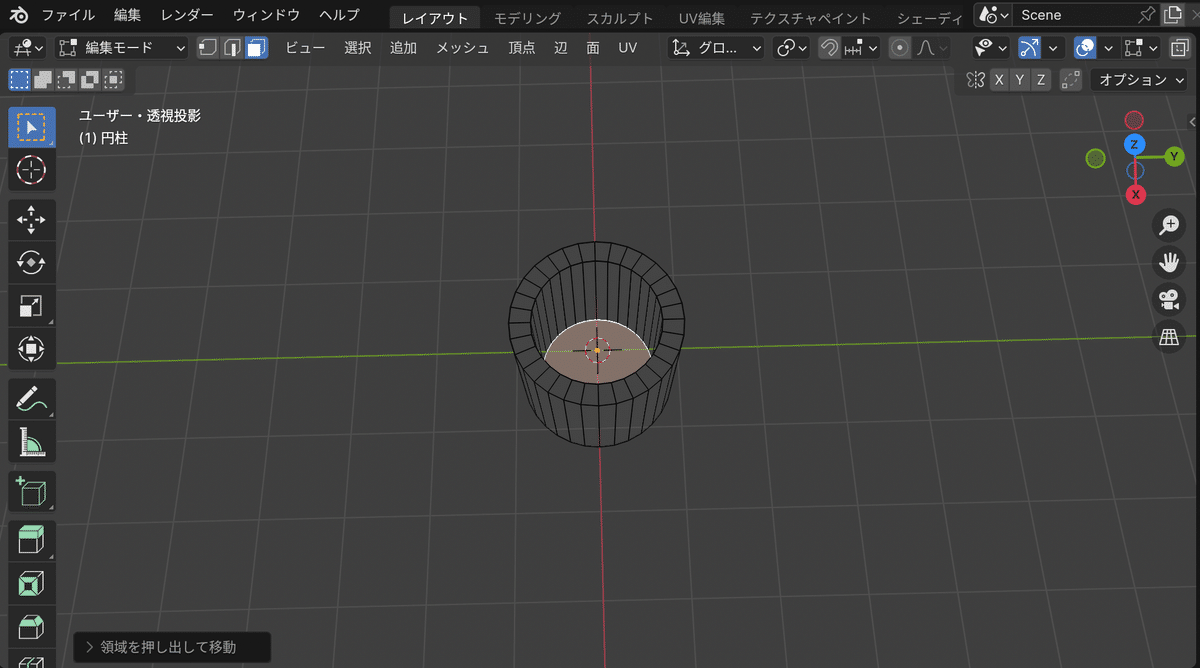The height and width of the screenshot is (668, 1200).
Task: Open the ヘルプ menu
Action: [339, 15]
